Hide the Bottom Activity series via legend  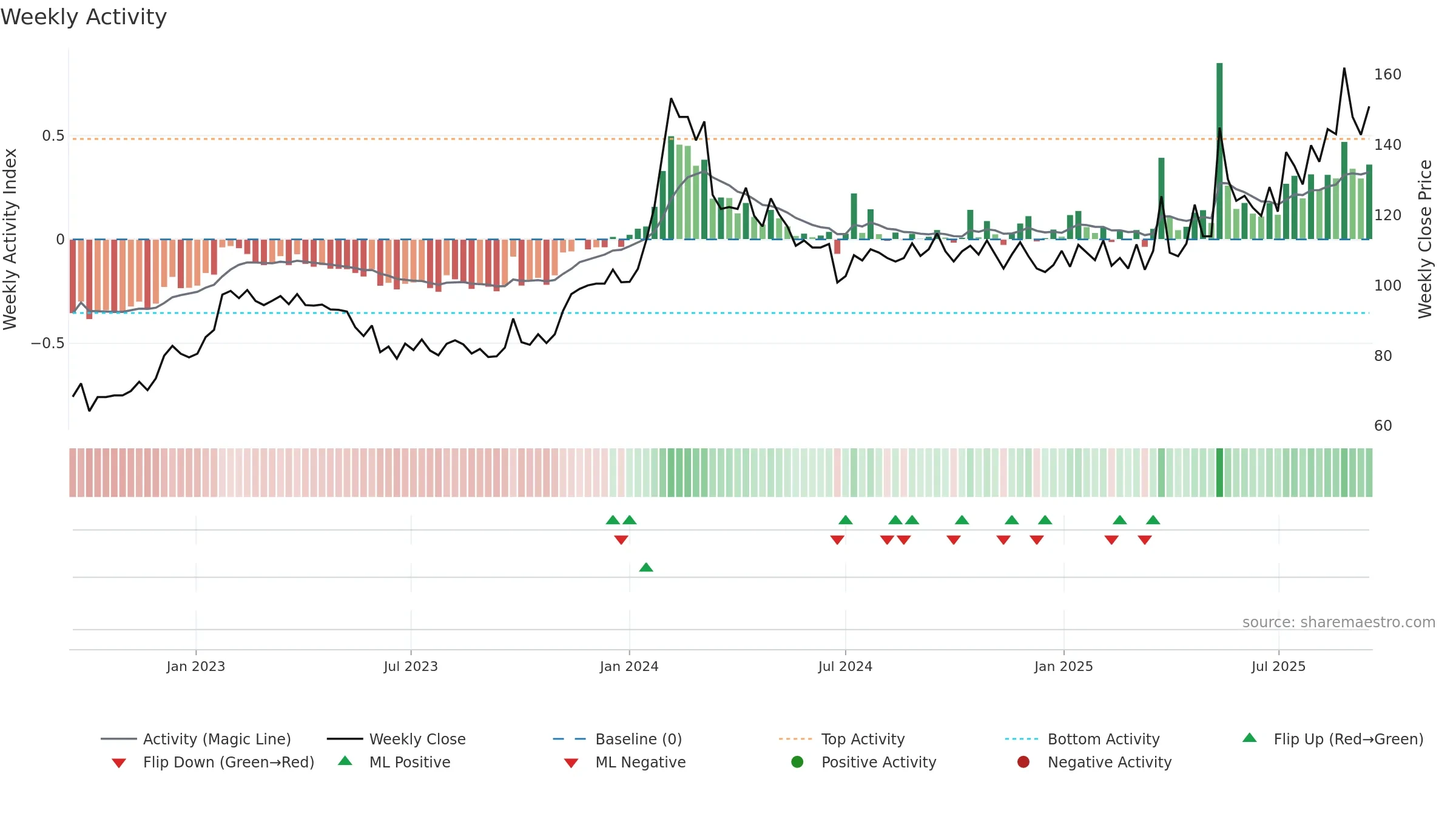(x=1082, y=739)
